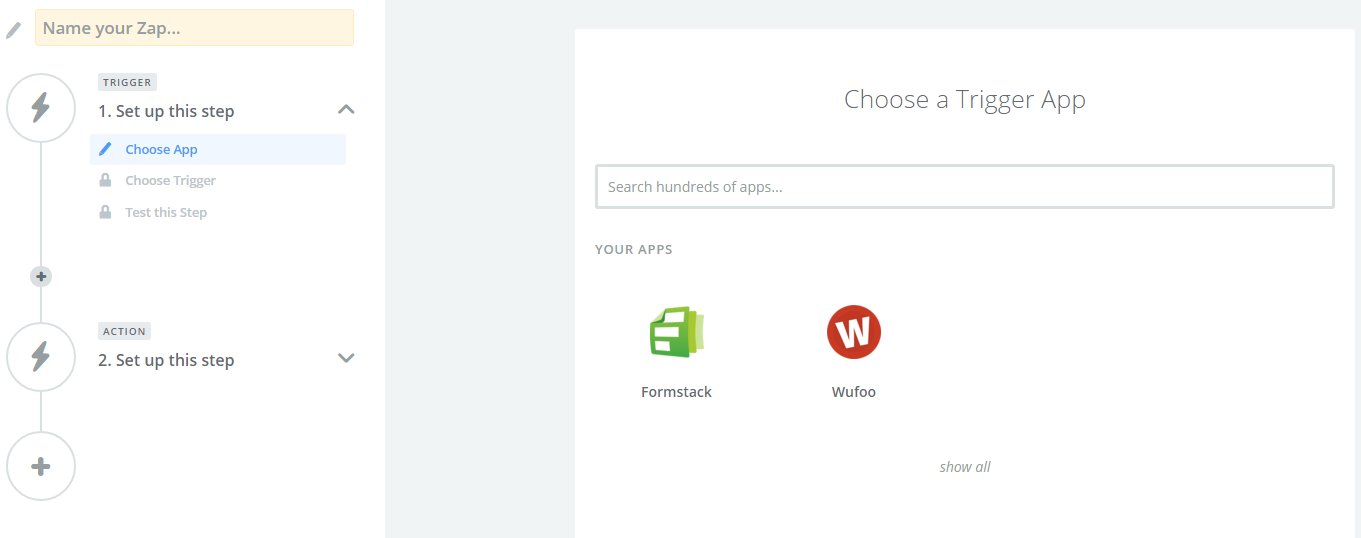
Task: Collapse the trigger step with up chevron
Action: coord(346,109)
